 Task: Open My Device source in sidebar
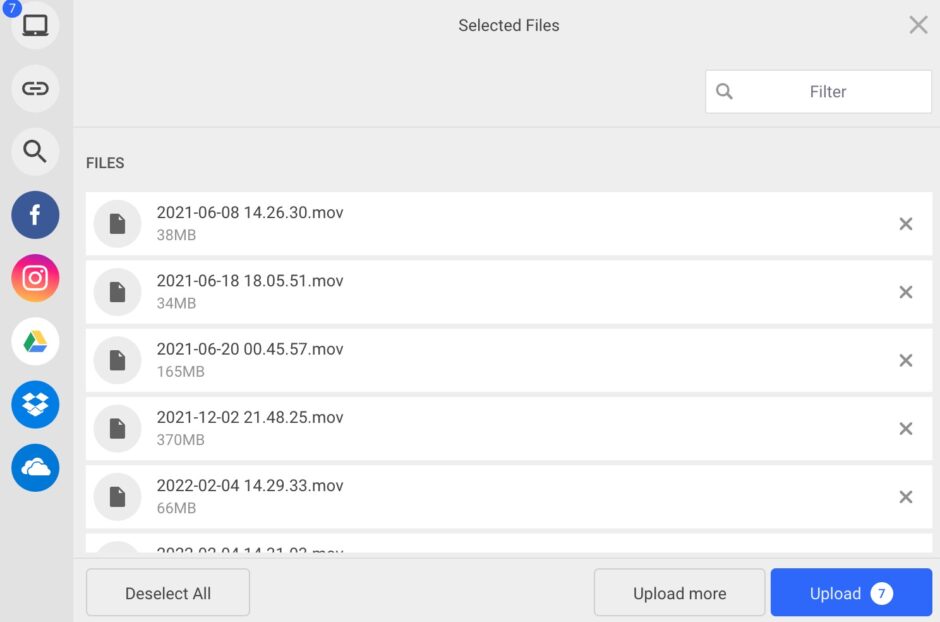pyautogui.click(x=35, y=25)
